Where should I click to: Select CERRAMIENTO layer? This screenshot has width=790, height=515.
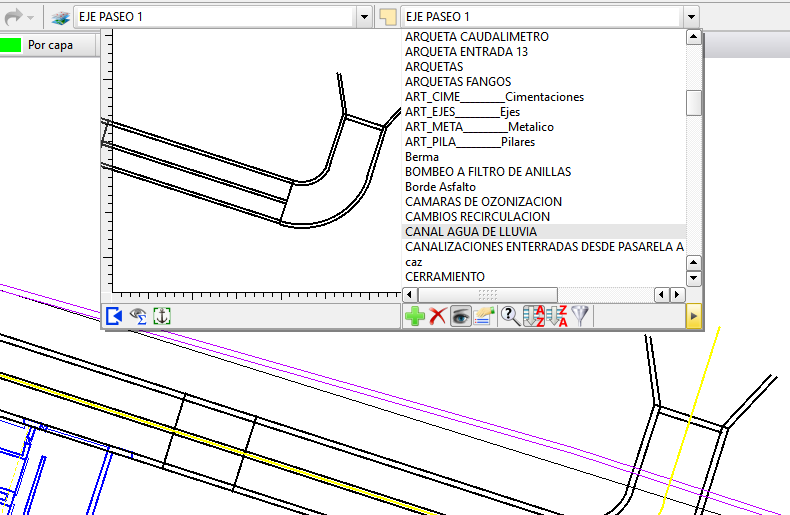[544, 277]
